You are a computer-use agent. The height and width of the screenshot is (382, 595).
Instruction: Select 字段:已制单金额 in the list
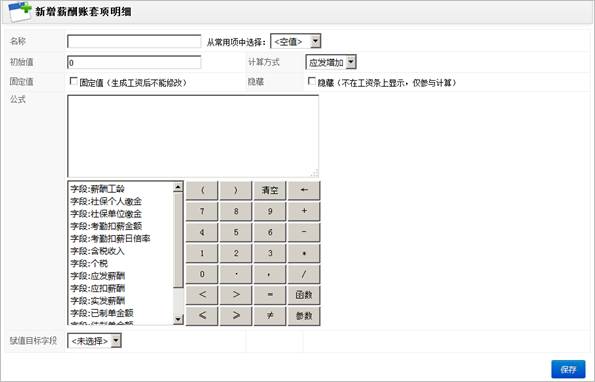click(102, 313)
